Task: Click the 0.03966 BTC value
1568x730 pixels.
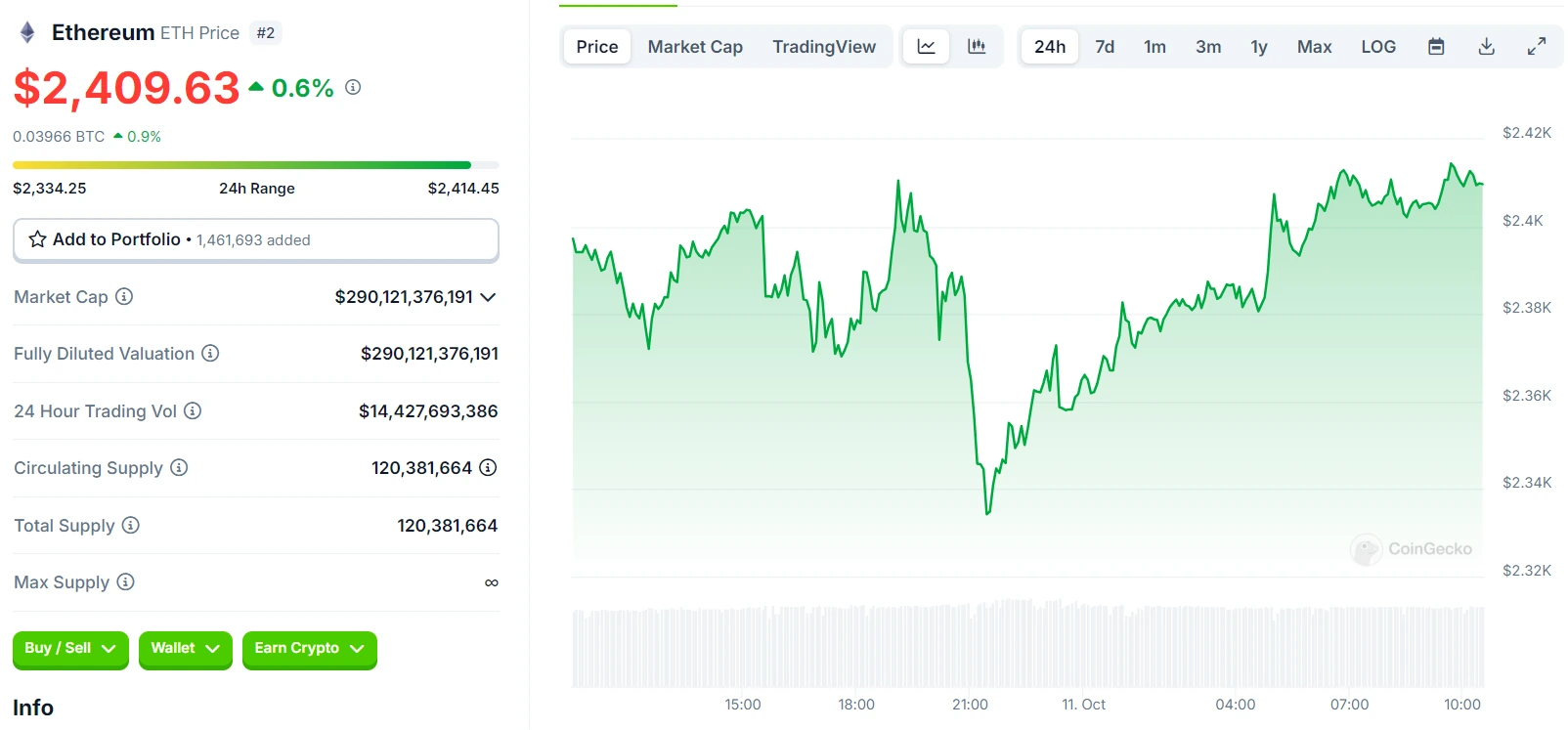Action: tap(59, 136)
